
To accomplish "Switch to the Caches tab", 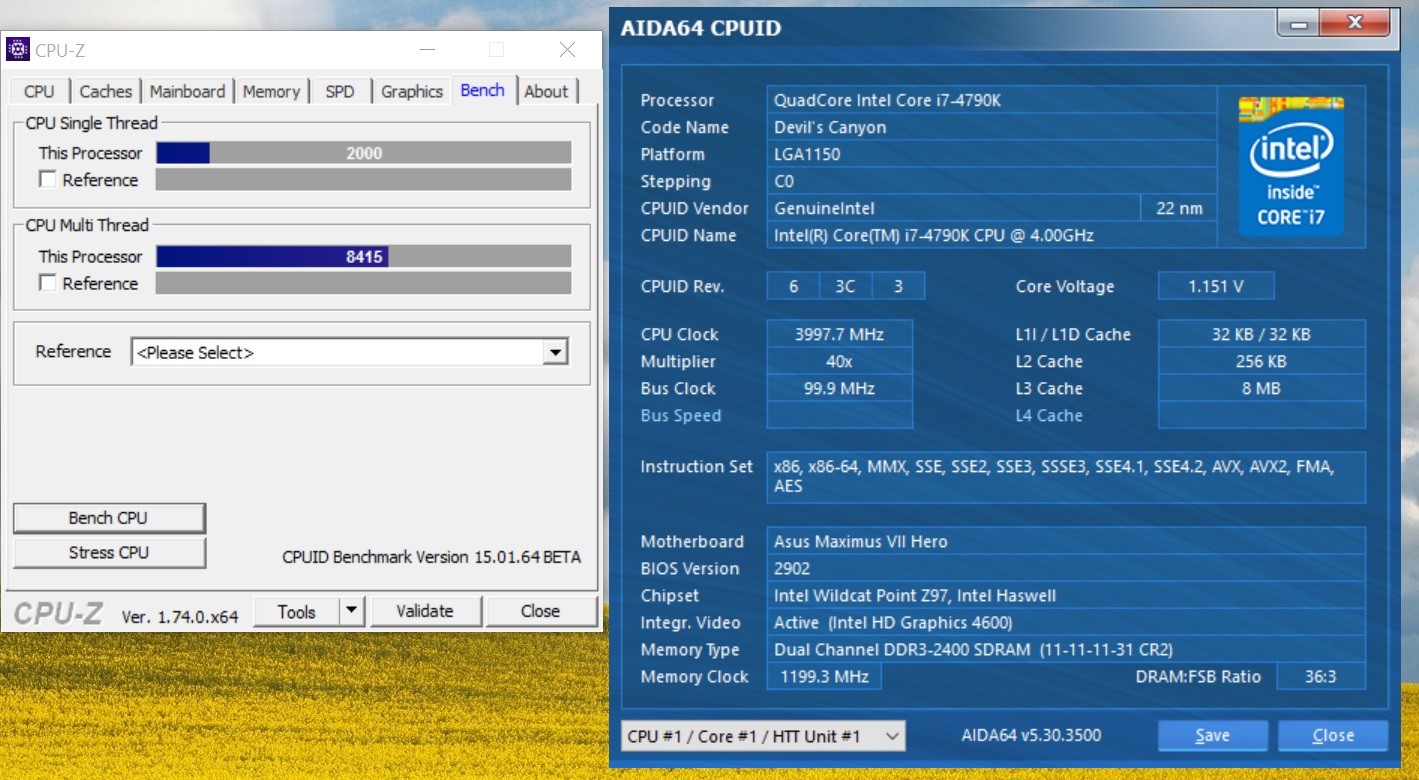I will (105, 91).
